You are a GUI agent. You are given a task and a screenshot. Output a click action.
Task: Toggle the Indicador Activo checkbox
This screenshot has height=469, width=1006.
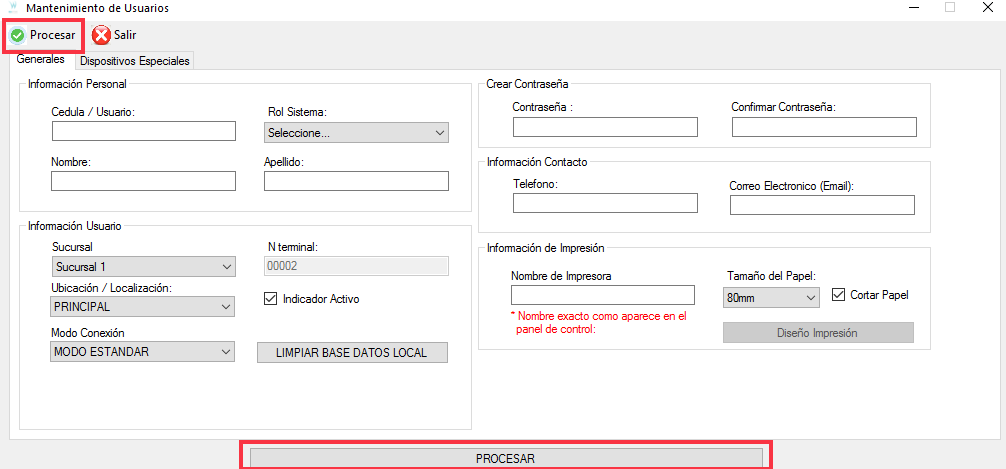[x=270, y=298]
